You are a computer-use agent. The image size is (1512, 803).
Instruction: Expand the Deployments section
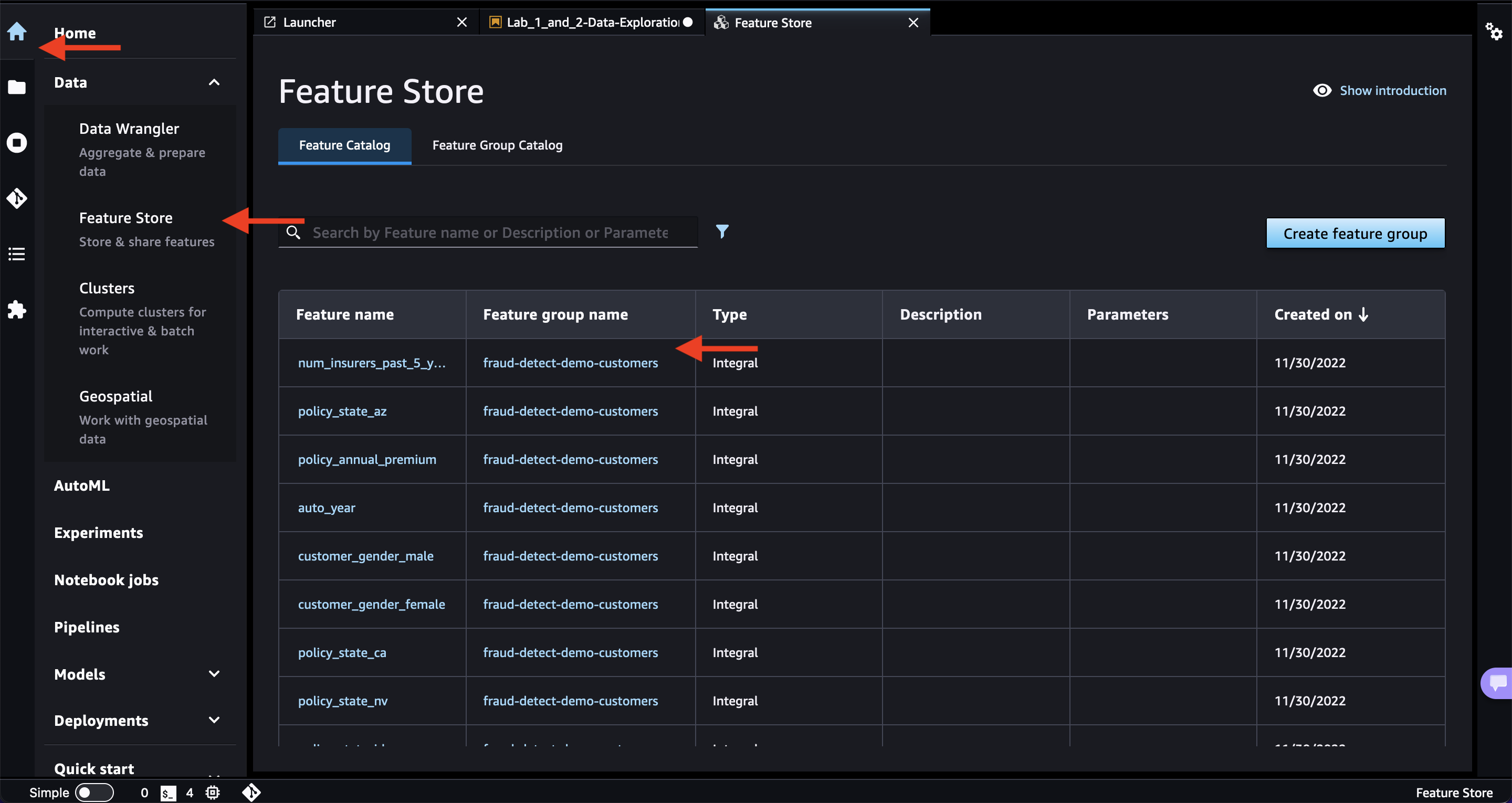[214, 720]
